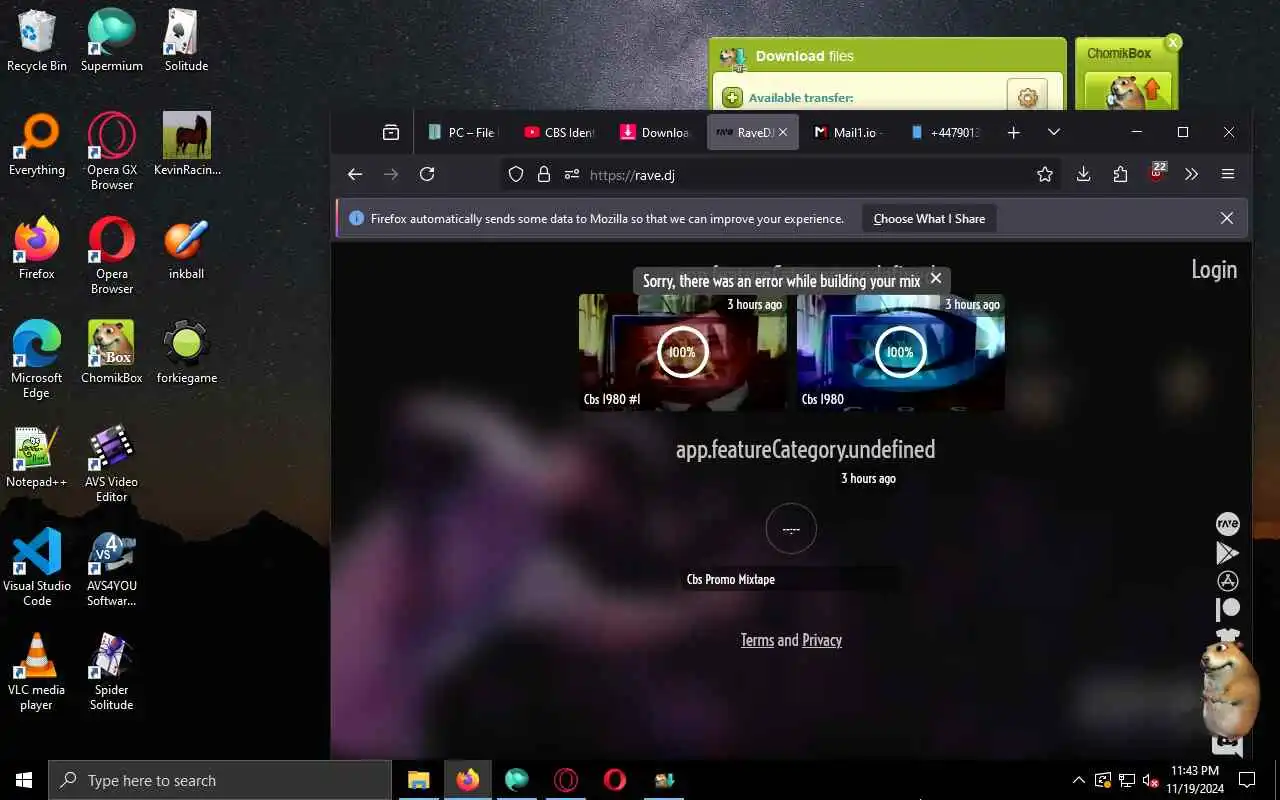The width and height of the screenshot is (1280, 800).
Task: Click the Cbs Promo Mixtape progress circle
Action: tap(791, 529)
